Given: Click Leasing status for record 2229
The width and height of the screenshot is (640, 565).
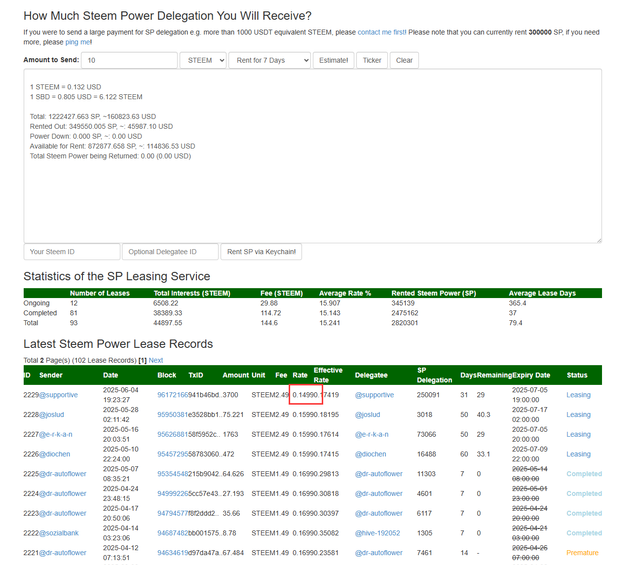Looking at the screenshot, I should (x=578, y=395).
